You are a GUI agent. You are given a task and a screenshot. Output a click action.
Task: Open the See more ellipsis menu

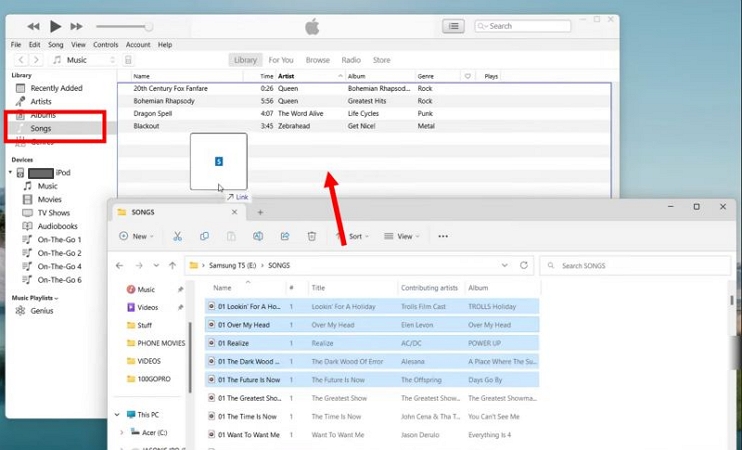[x=443, y=236]
